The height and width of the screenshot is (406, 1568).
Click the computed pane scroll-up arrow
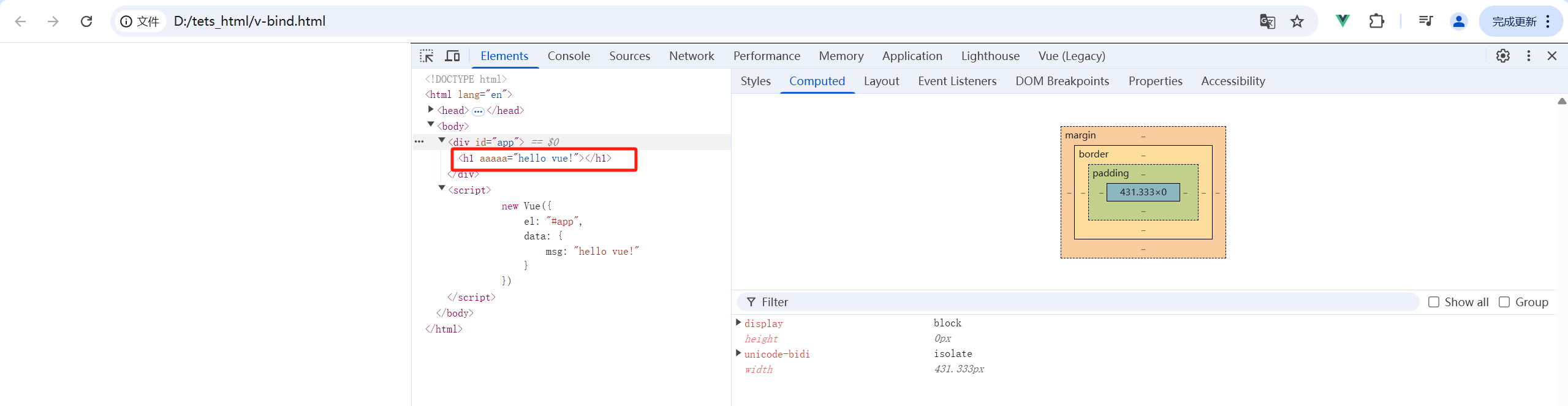[1562, 101]
